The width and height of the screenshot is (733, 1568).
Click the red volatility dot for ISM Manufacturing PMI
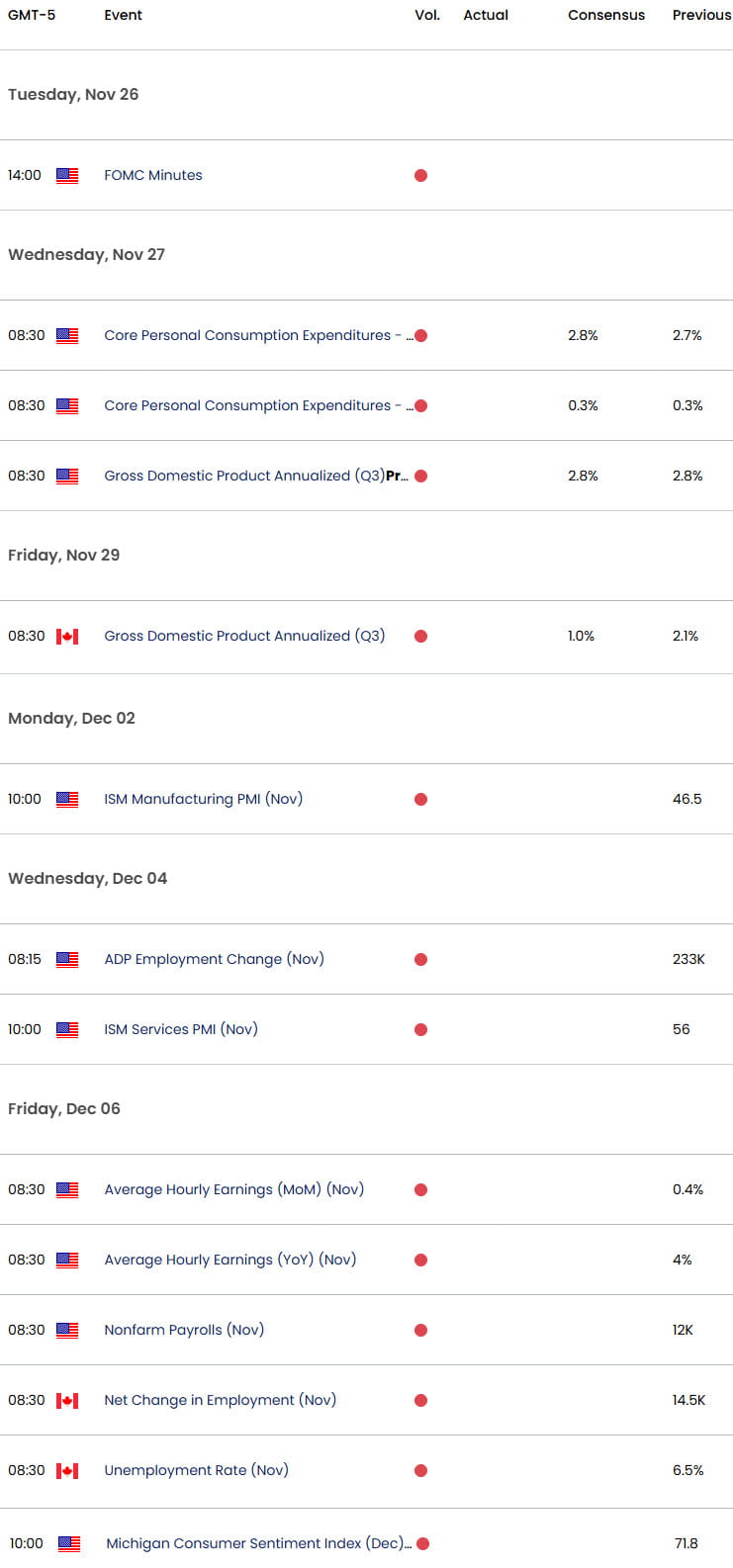[421, 799]
